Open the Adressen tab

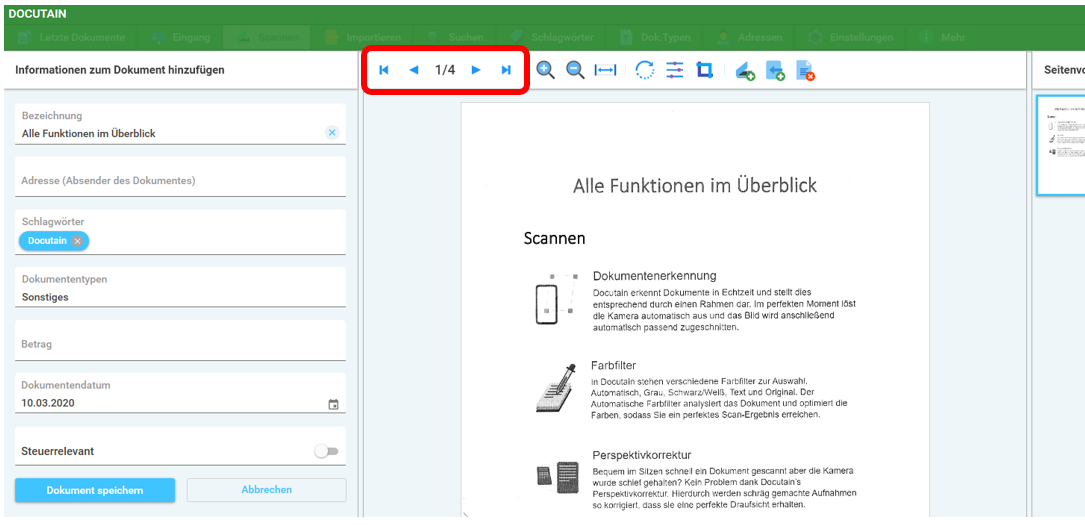[x=749, y=37]
